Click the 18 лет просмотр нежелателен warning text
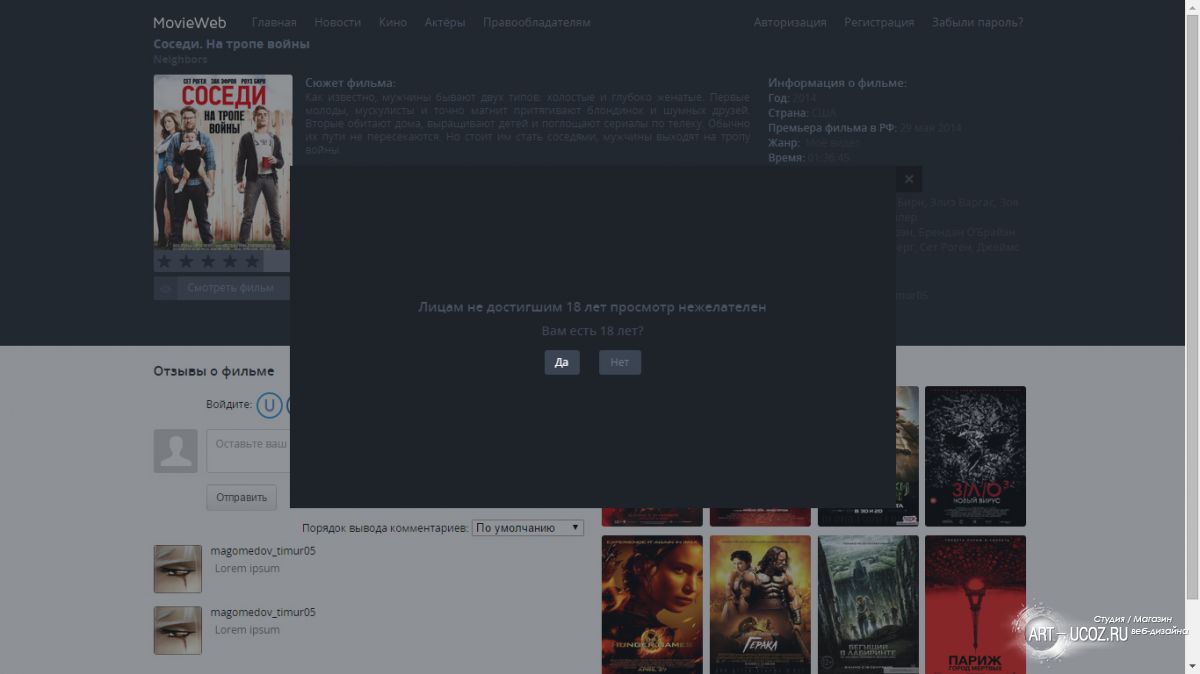Image resolution: width=1200 pixels, height=674 pixels. [592, 307]
